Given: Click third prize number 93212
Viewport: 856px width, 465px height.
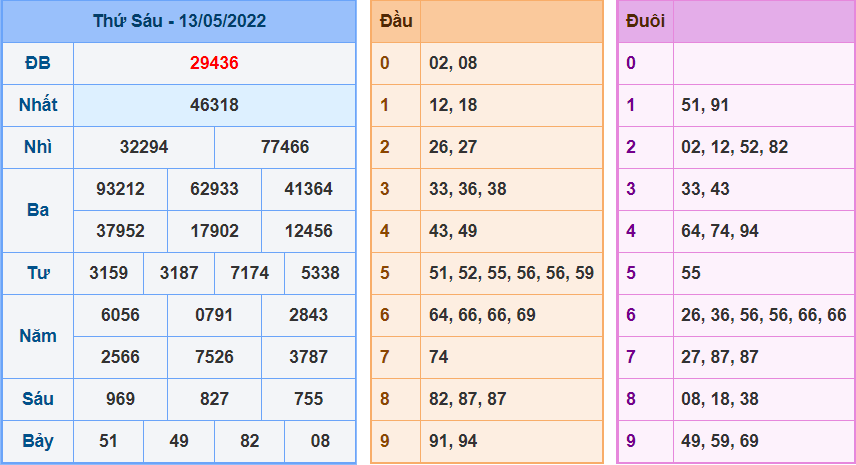Looking at the screenshot, I should coord(121,189).
